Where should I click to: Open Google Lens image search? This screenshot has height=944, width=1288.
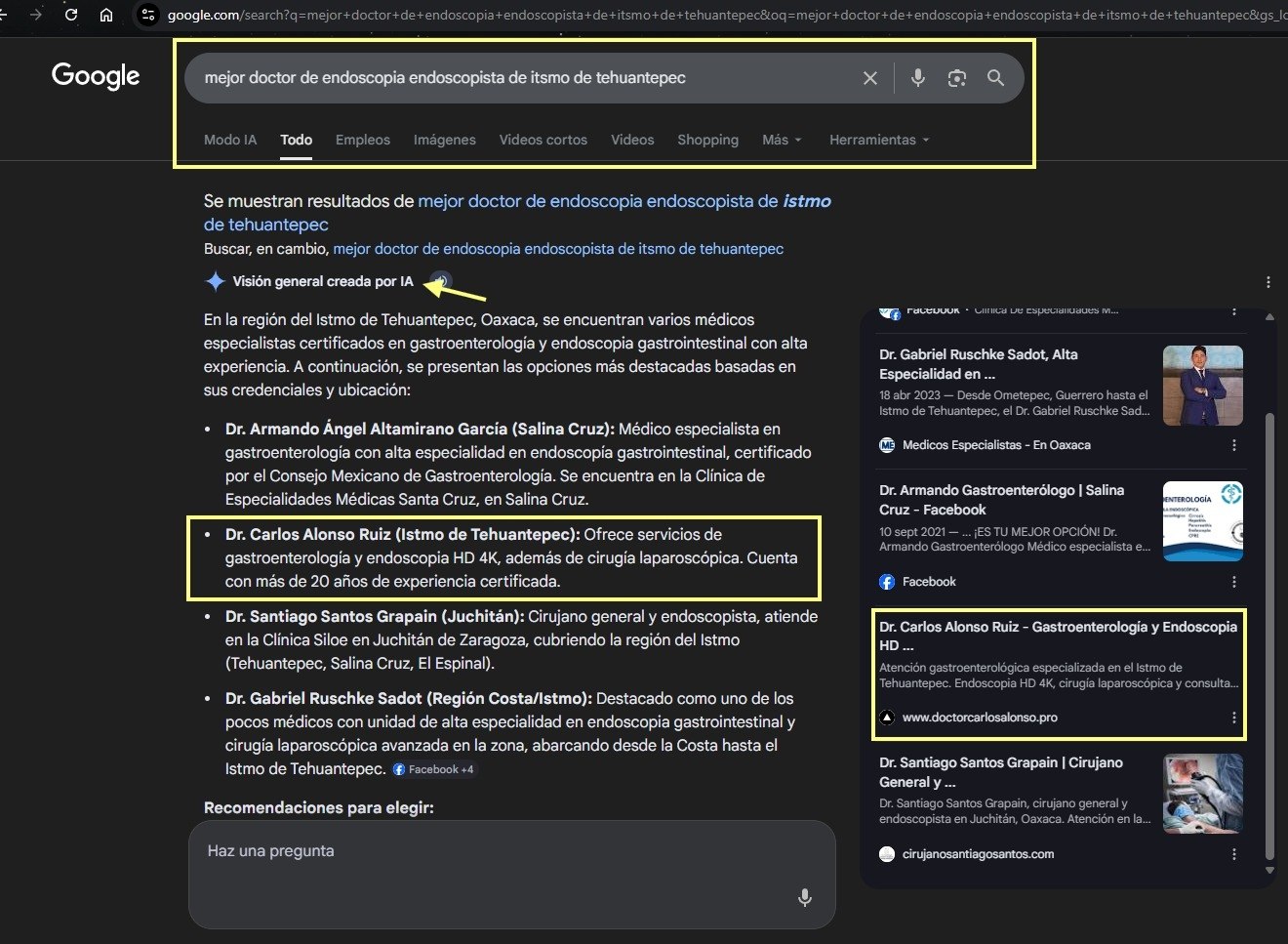957,78
